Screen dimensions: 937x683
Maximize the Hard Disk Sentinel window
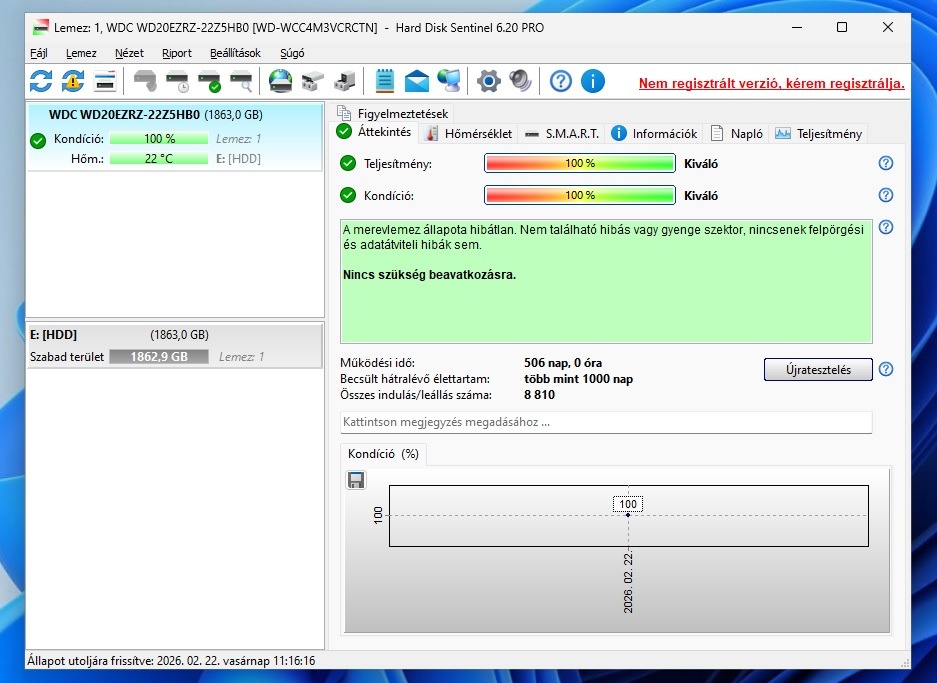[x=841, y=27]
